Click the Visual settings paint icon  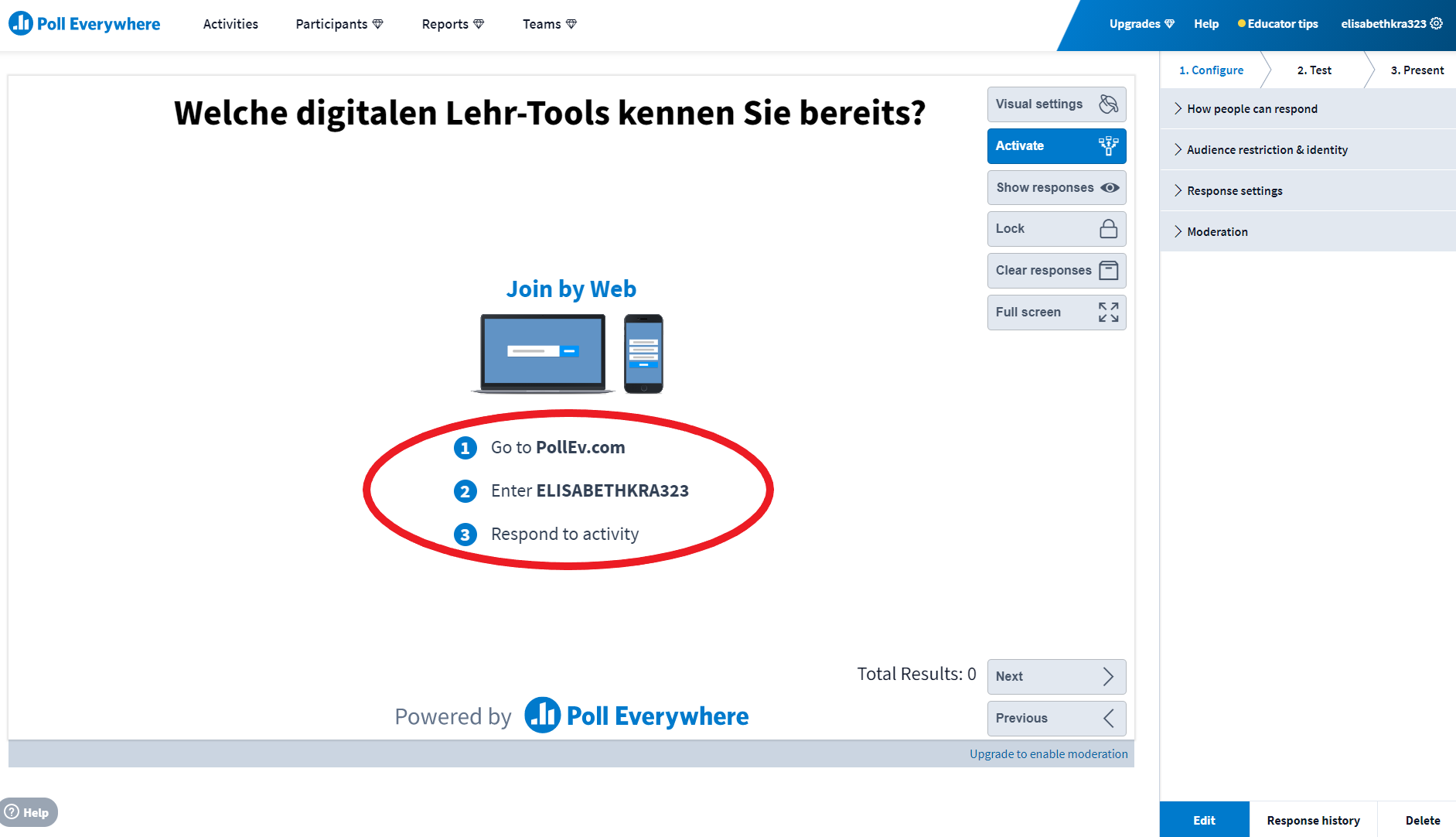tap(1108, 104)
